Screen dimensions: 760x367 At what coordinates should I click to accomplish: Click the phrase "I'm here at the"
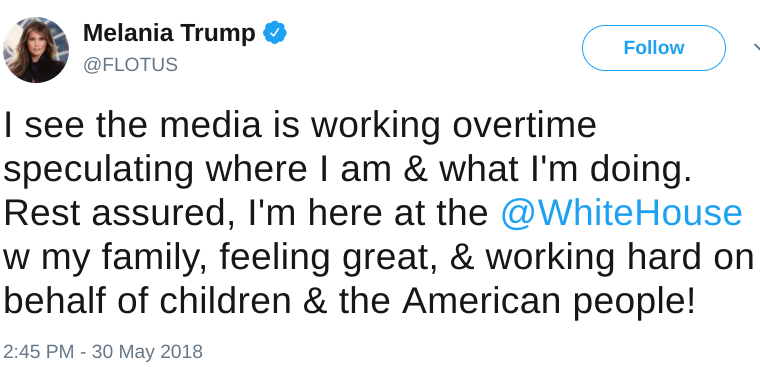coord(368,212)
